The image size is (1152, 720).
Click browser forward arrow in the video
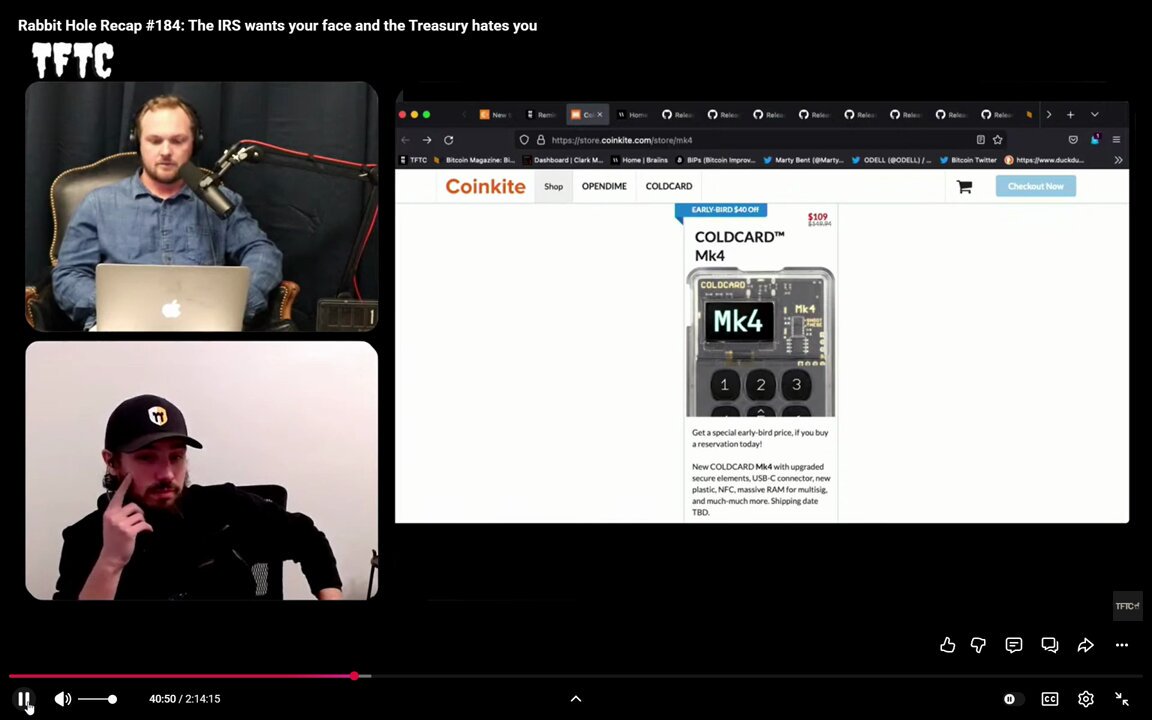427,140
